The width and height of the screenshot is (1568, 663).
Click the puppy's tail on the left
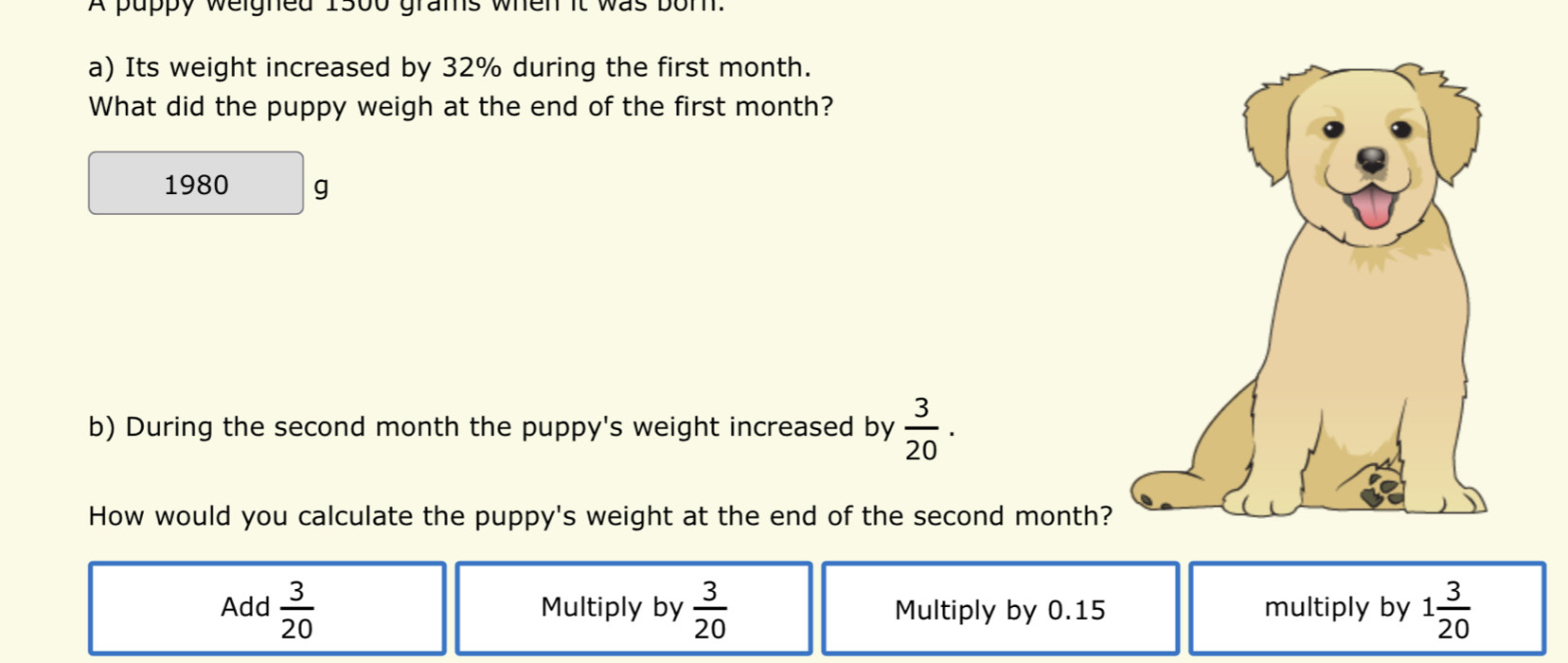(x=1160, y=493)
